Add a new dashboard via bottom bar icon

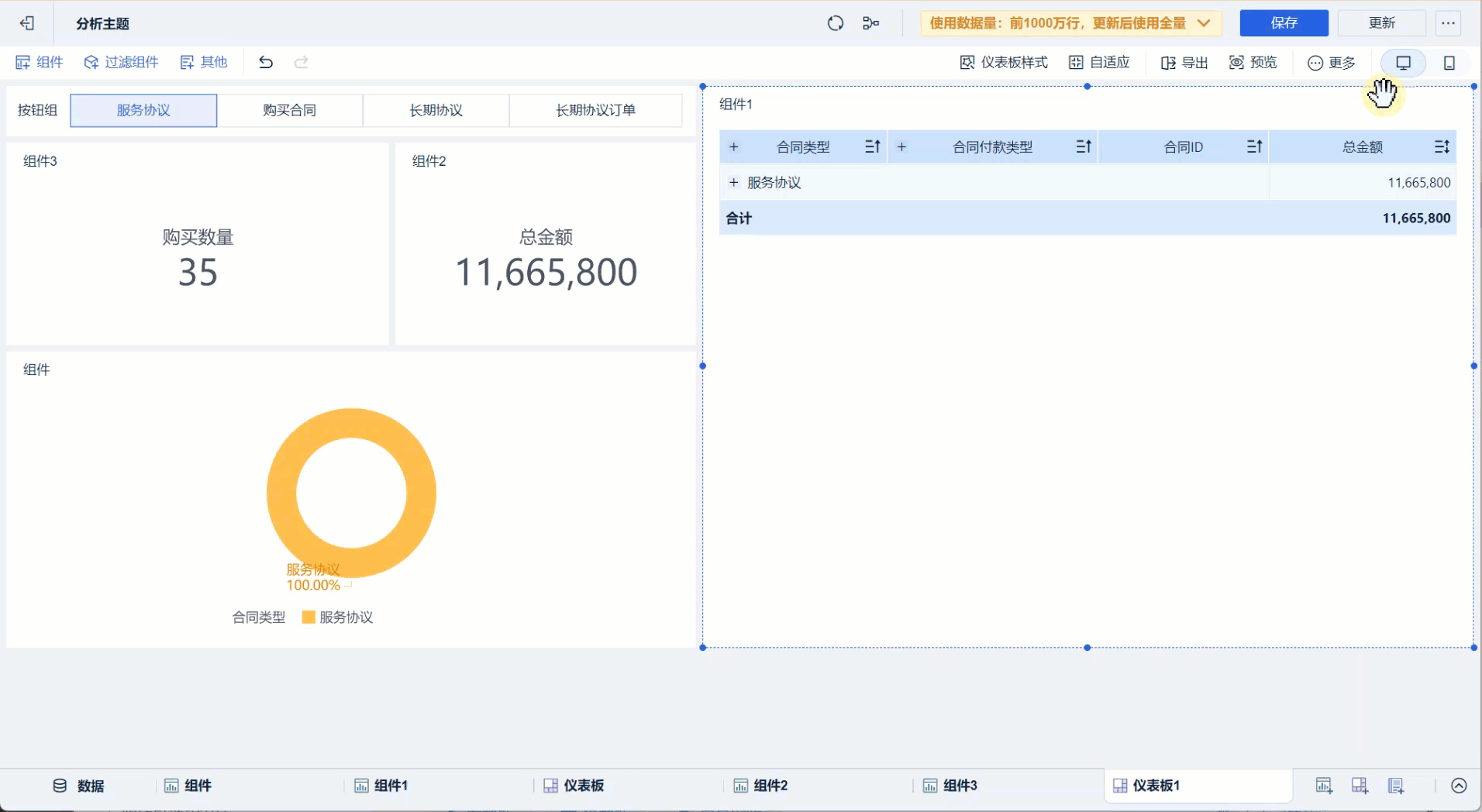1360,786
